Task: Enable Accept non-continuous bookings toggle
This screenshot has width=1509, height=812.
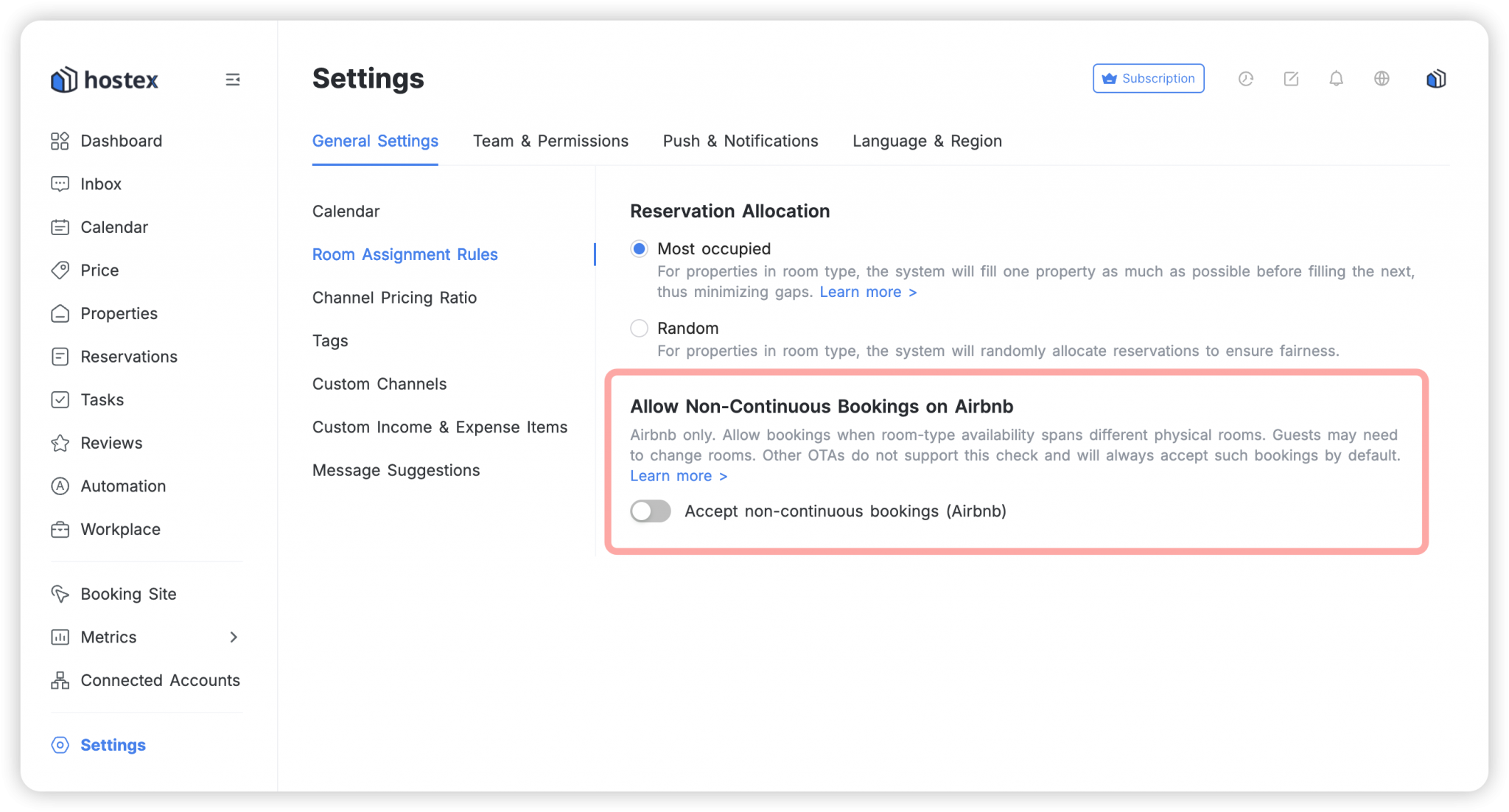Action: click(x=651, y=511)
